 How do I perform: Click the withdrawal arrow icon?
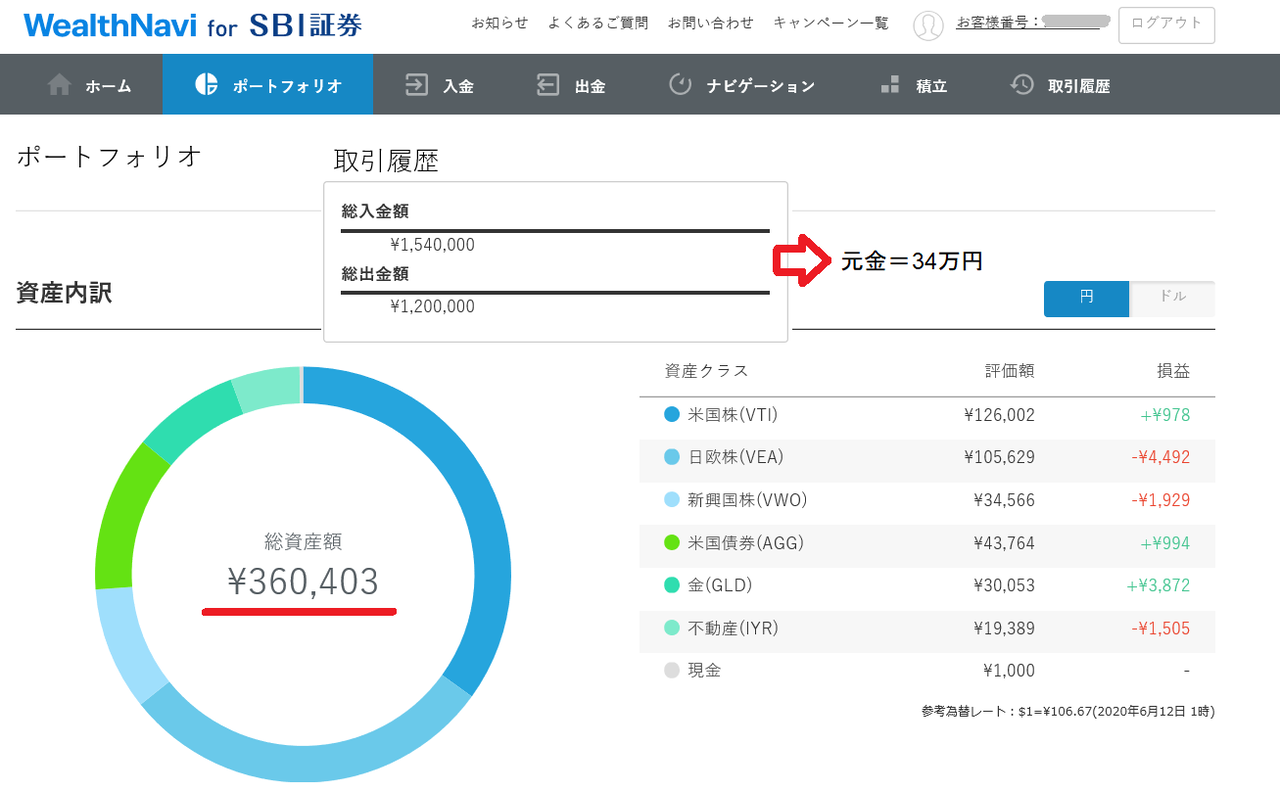pos(547,85)
